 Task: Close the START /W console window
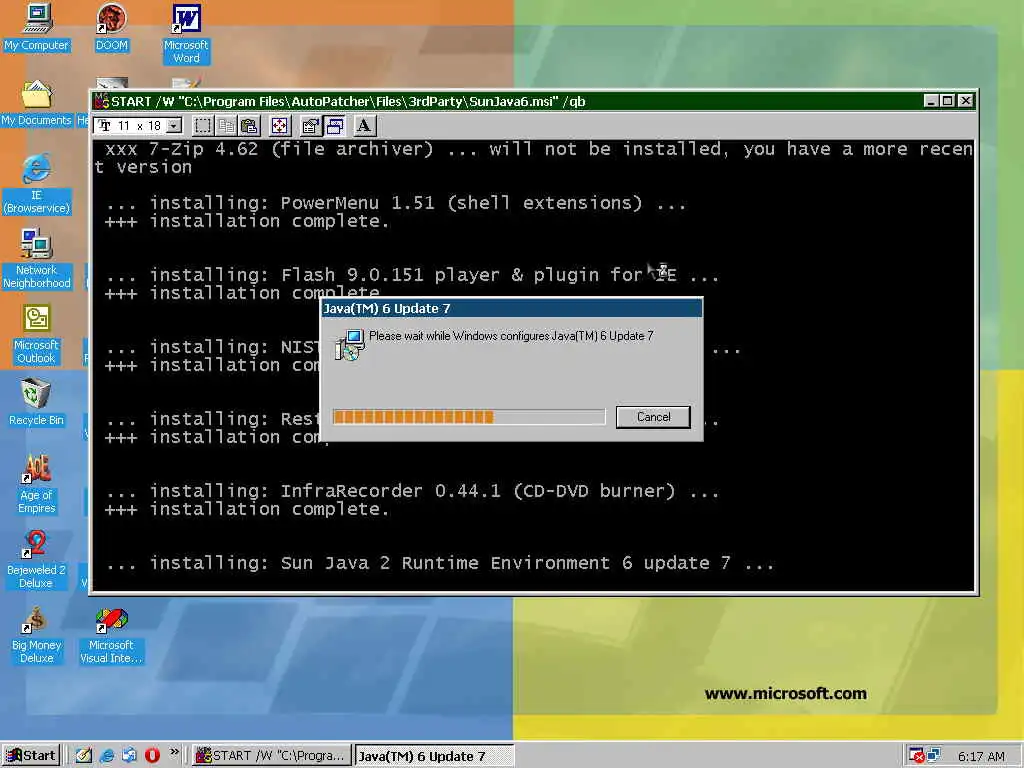tap(966, 101)
